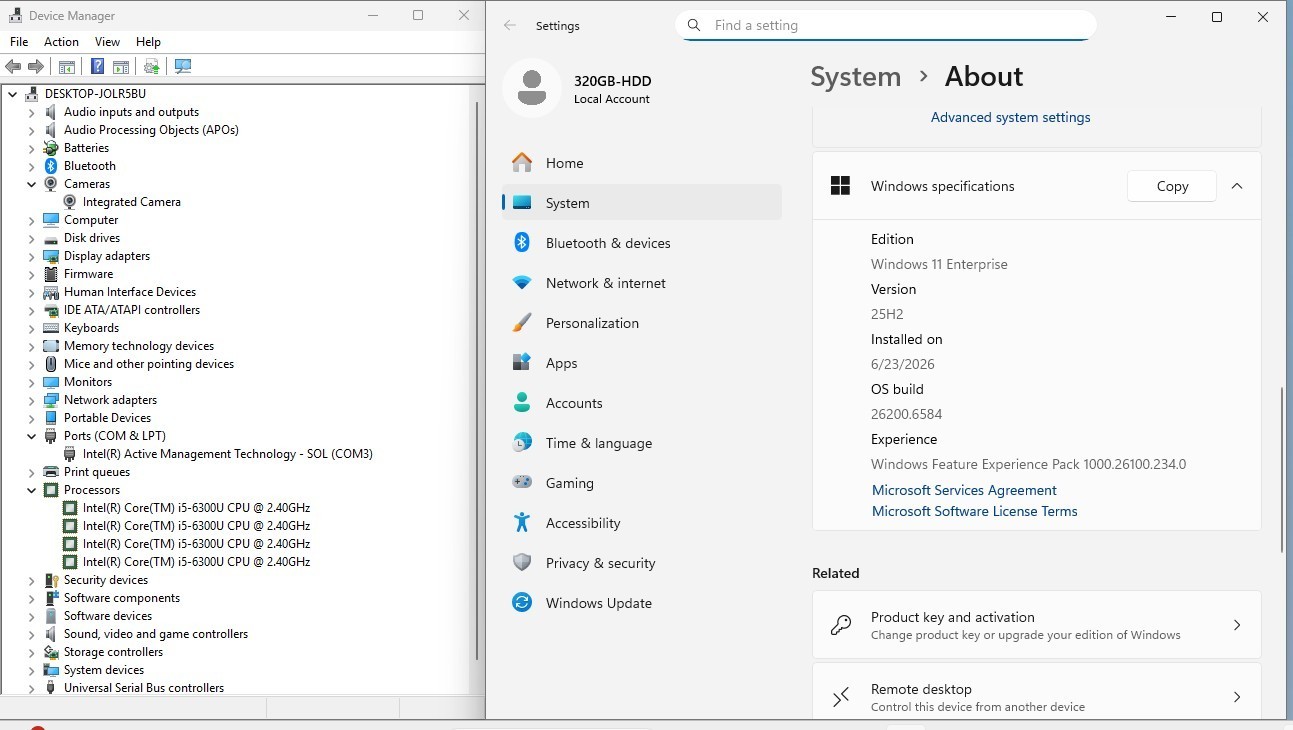Open the Microsoft Services Agreement link

coord(964,490)
